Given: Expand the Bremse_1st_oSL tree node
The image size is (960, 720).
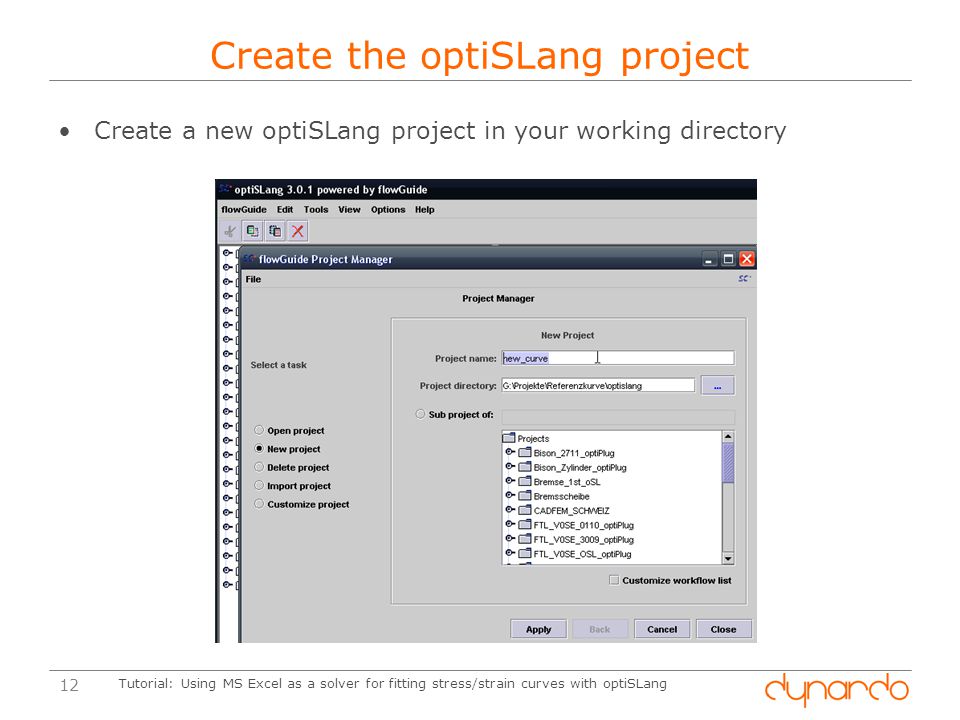Looking at the screenshot, I should pos(509,481).
